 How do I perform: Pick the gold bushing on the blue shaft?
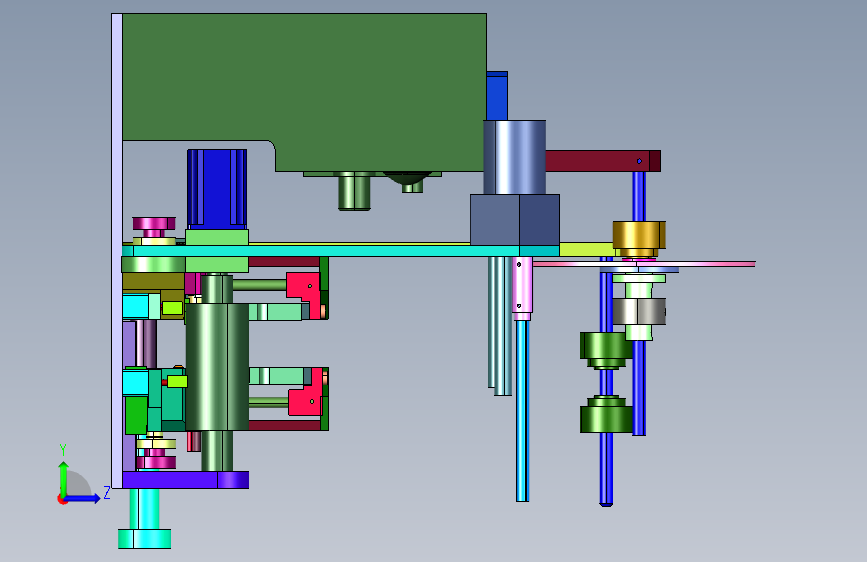639,237
